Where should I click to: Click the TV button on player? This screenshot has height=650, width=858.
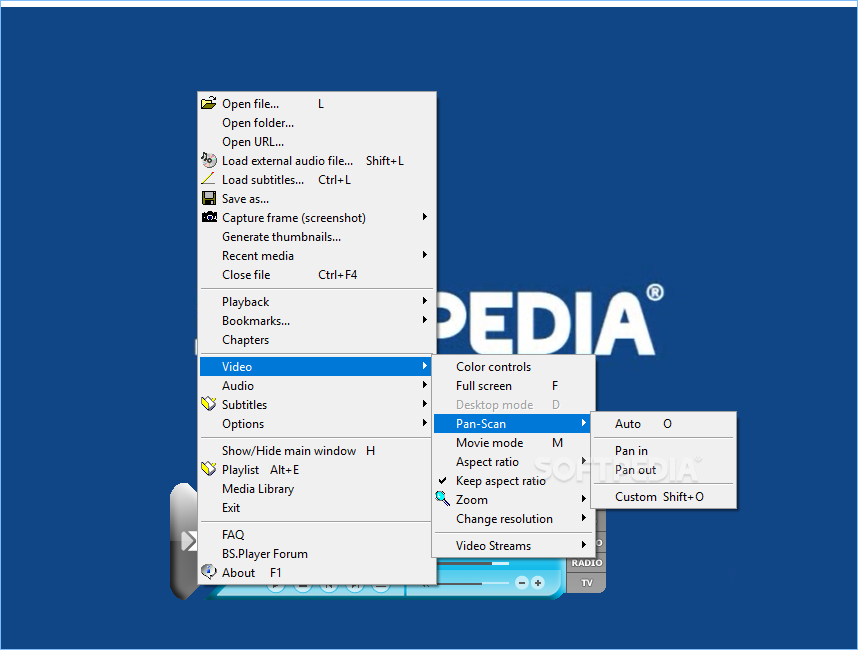(x=586, y=583)
